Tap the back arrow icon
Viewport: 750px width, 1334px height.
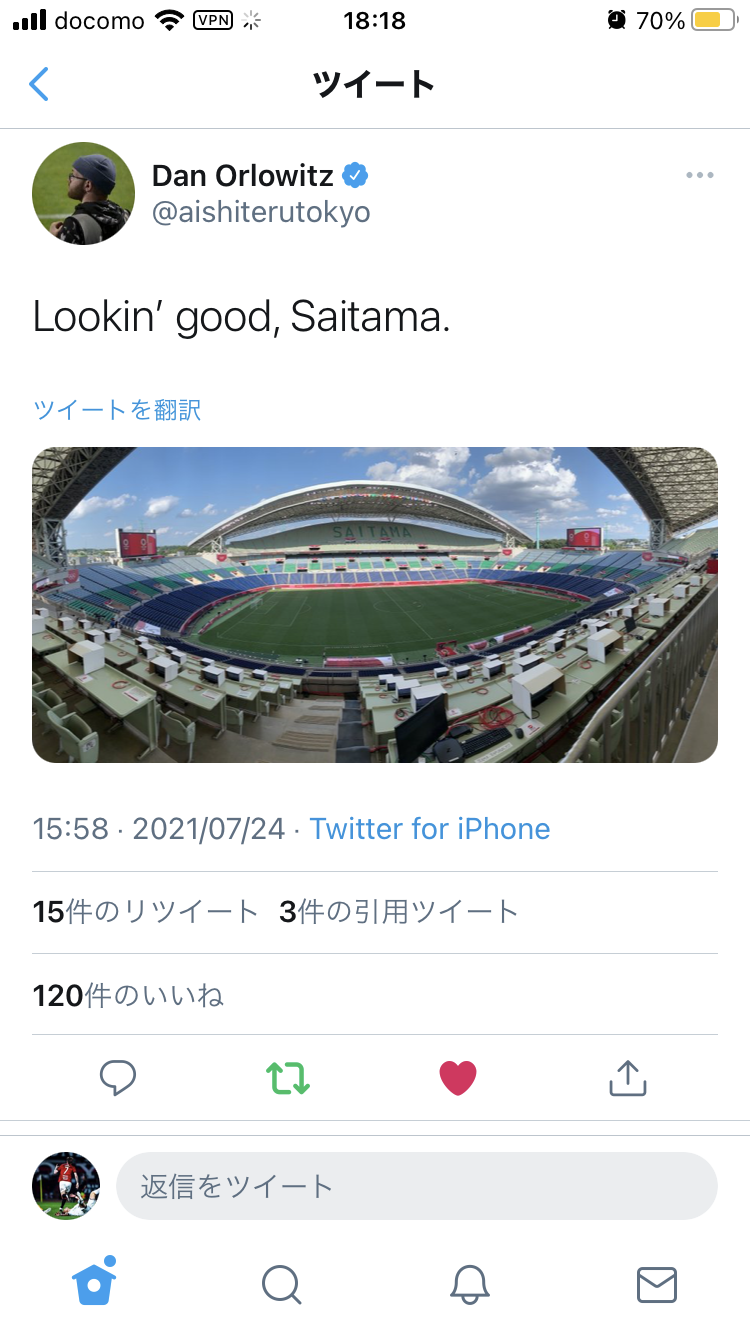(39, 84)
